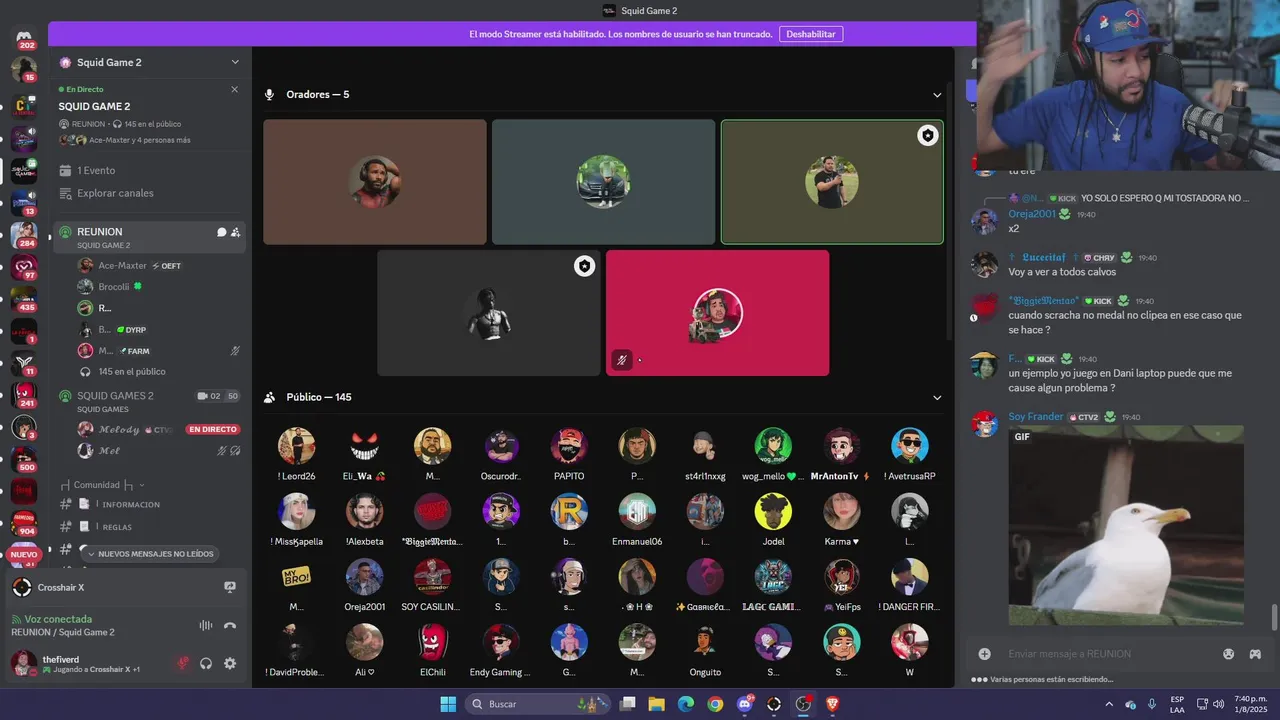The height and width of the screenshot is (720, 1280).
Task: Select SQUID GAMES 2 stage channel
Action: click(150, 401)
